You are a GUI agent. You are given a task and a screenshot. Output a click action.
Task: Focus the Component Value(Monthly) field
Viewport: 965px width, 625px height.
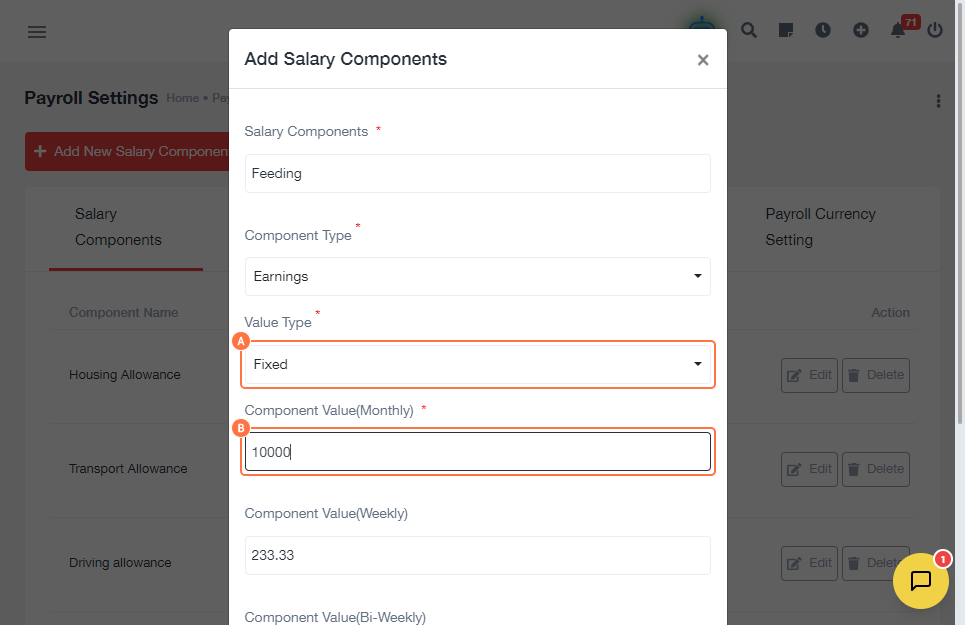tap(477, 452)
